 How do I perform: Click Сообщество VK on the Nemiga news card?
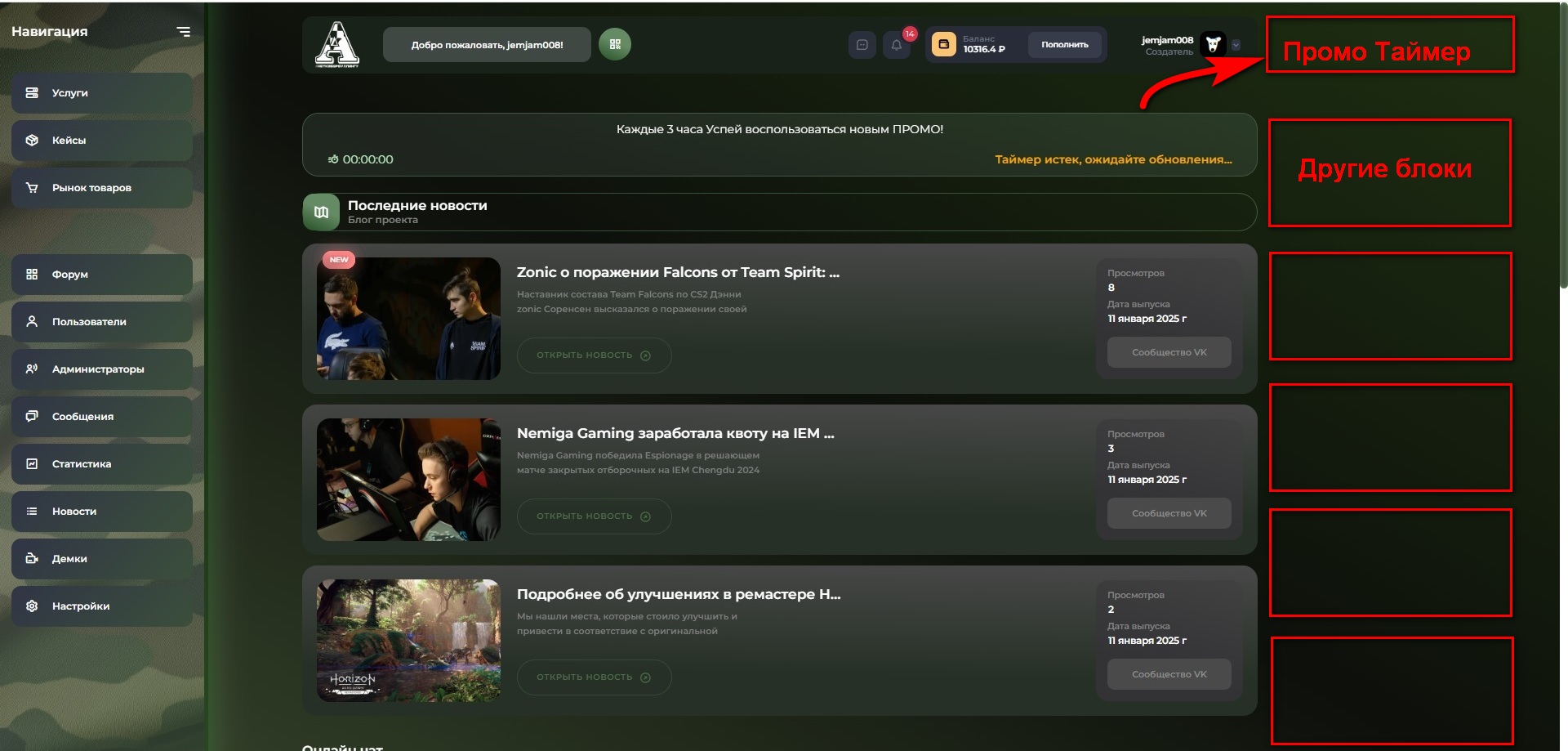tap(1169, 513)
